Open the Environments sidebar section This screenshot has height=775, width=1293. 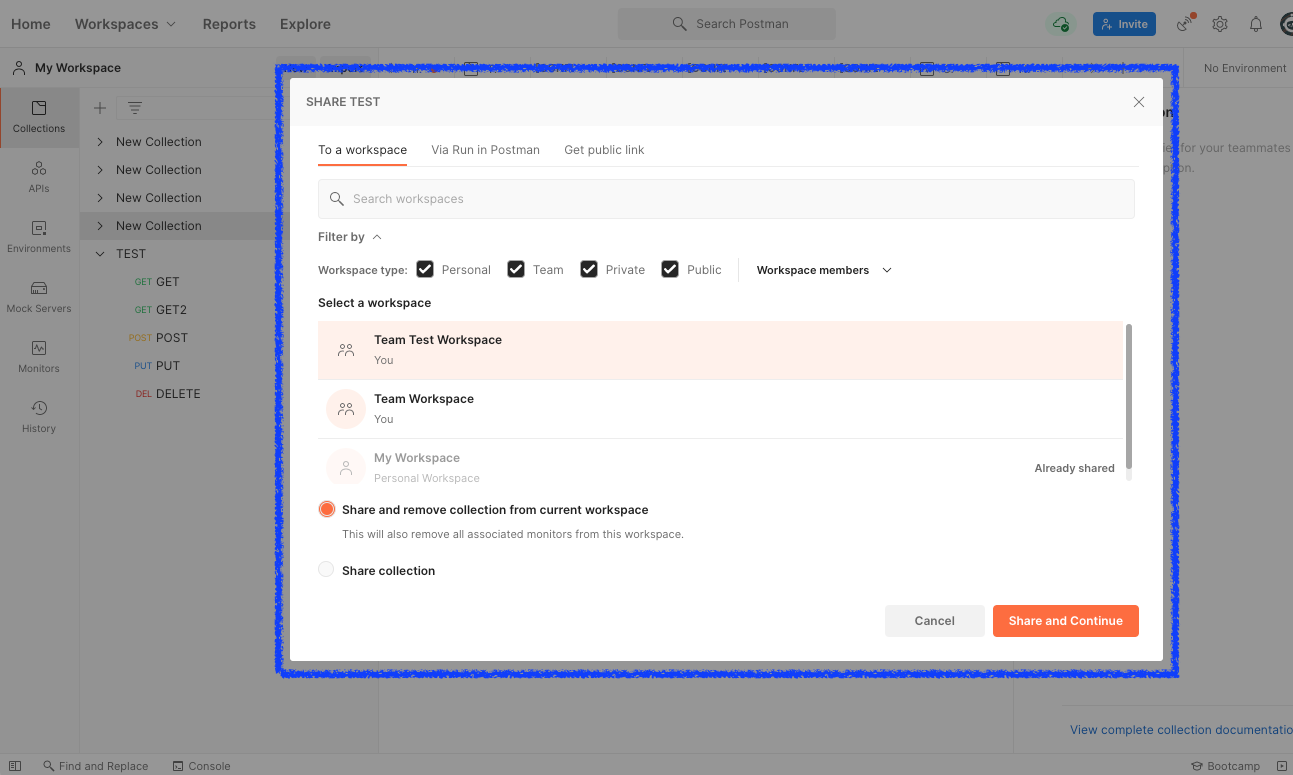point(39,237)
